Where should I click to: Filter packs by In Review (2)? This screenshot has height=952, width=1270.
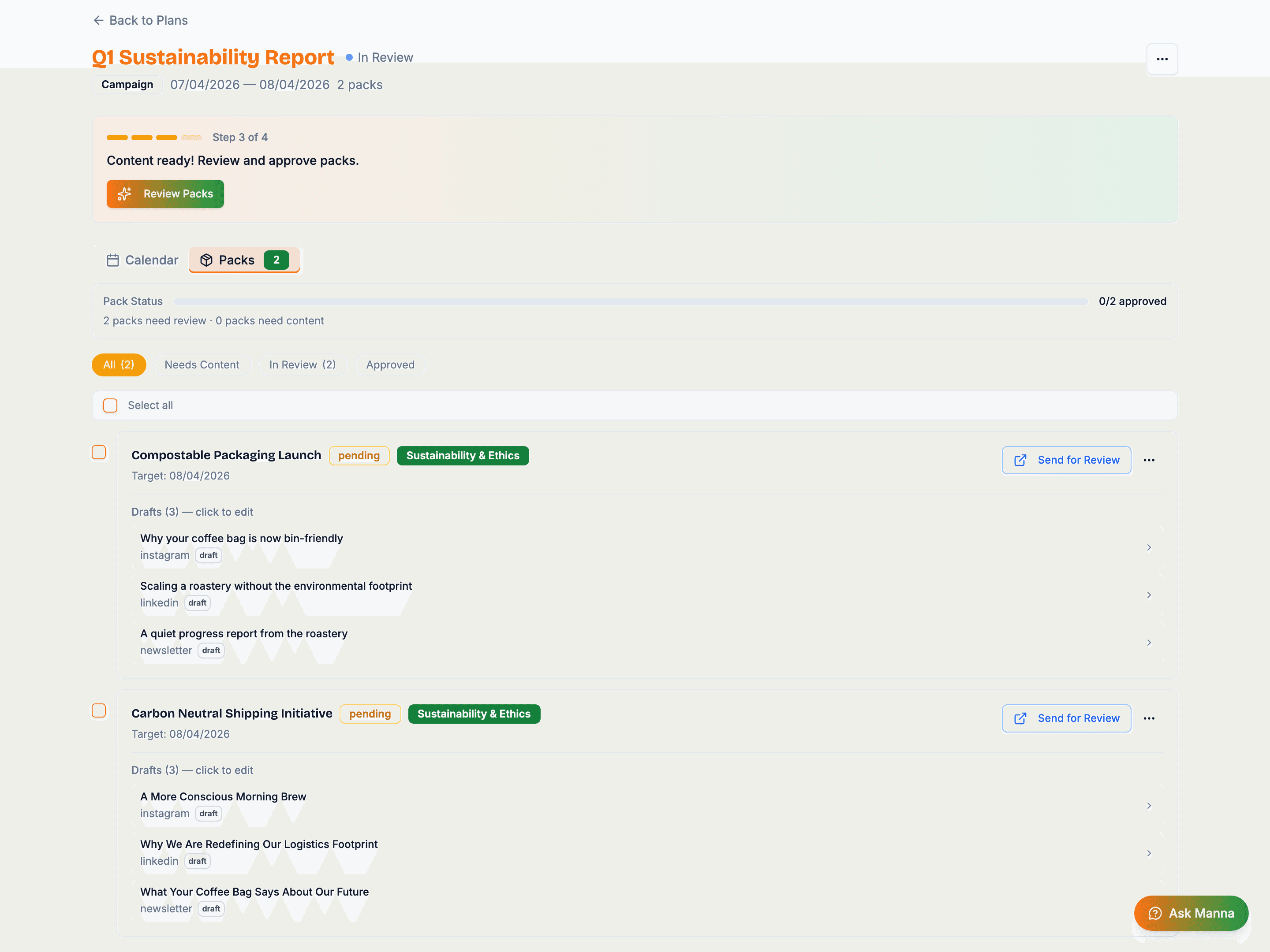coord(303,365)
